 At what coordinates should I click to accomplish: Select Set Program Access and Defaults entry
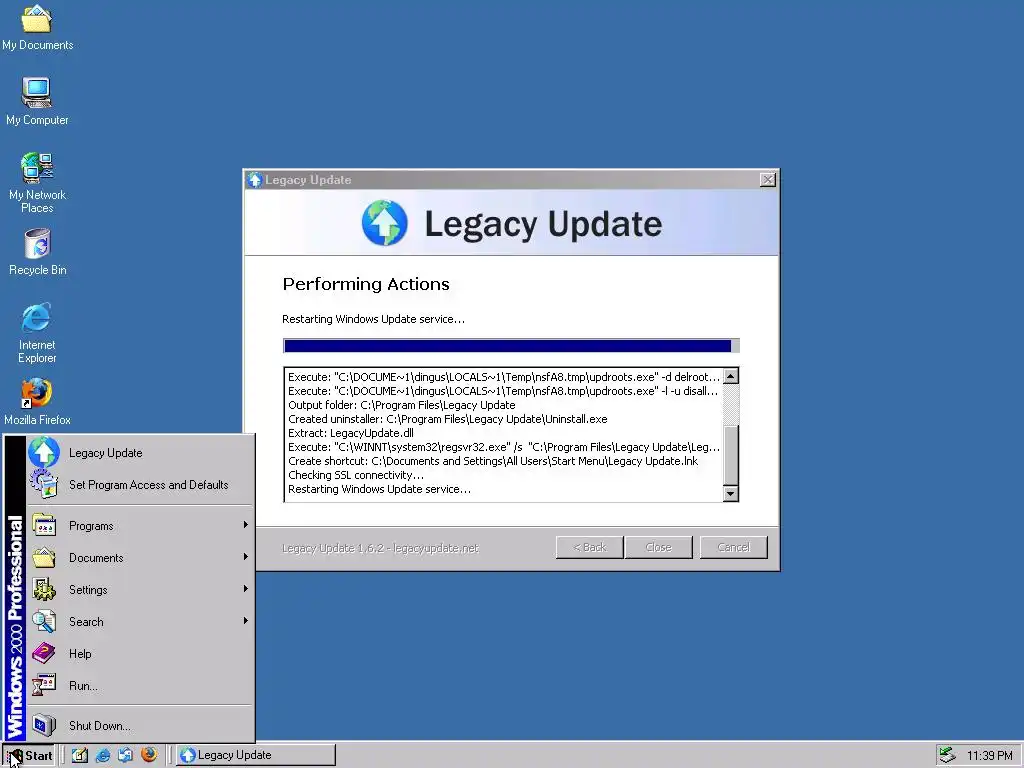140,485
